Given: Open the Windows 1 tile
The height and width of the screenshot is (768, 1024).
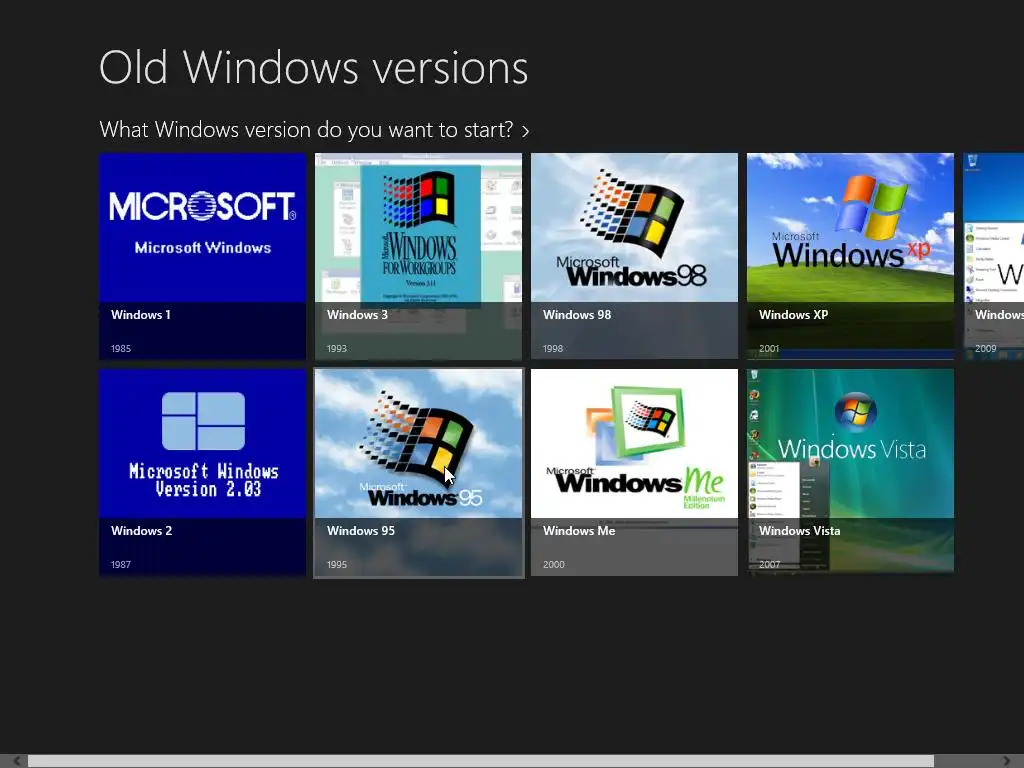Looking at the screenshot, I should [x=202, y=256].
